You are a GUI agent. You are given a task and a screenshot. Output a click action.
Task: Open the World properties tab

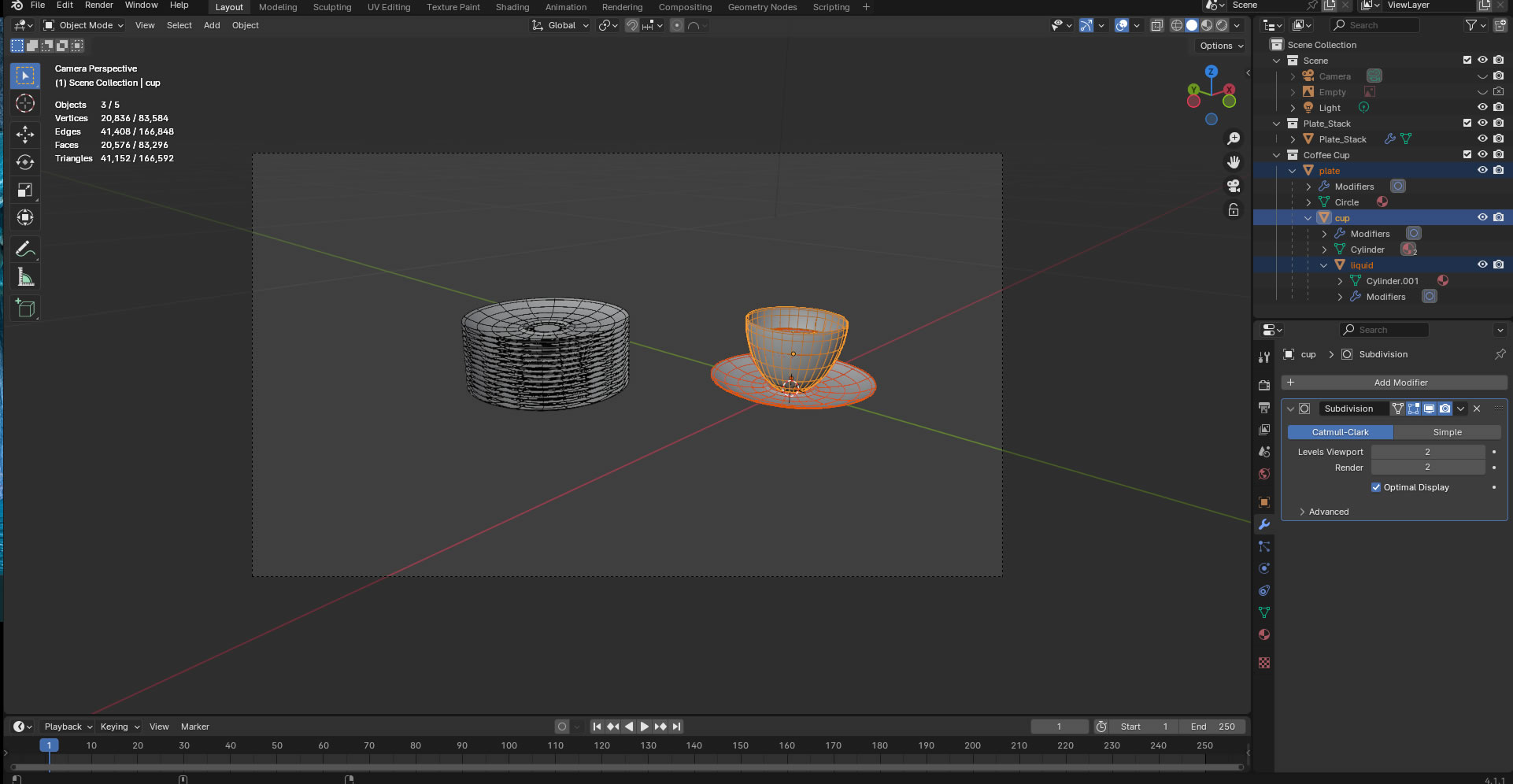point(1264,474)
